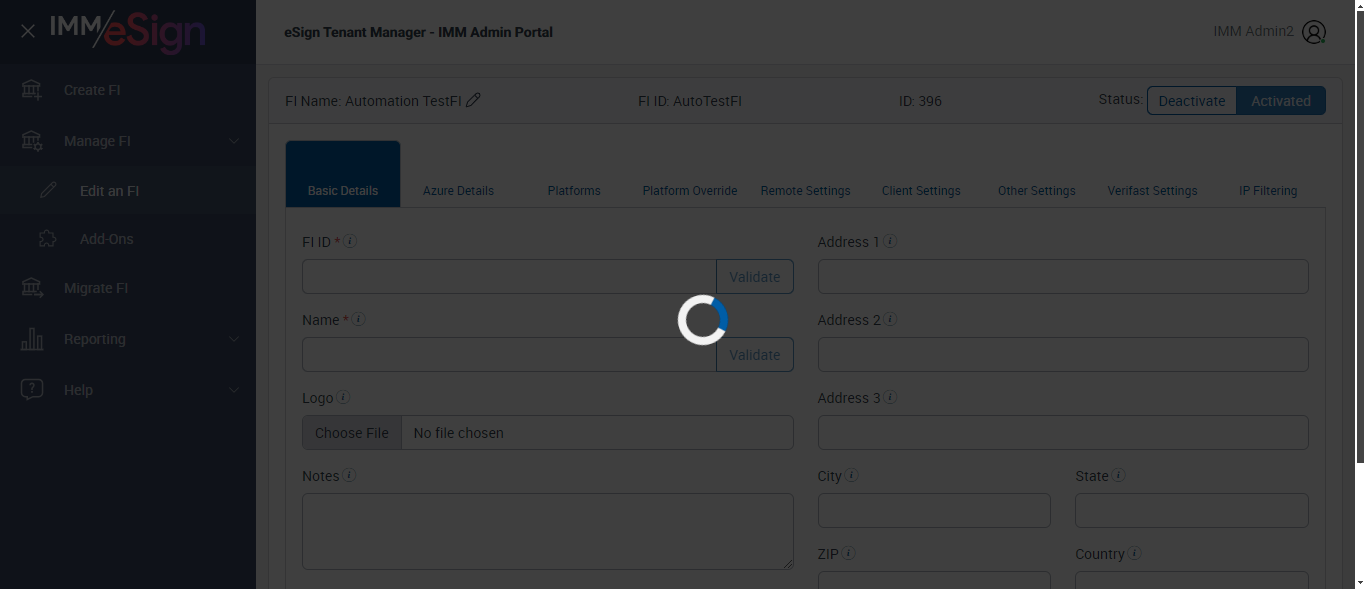
Task: Click into the Address 2 field
Action: tap(1063, 355)
